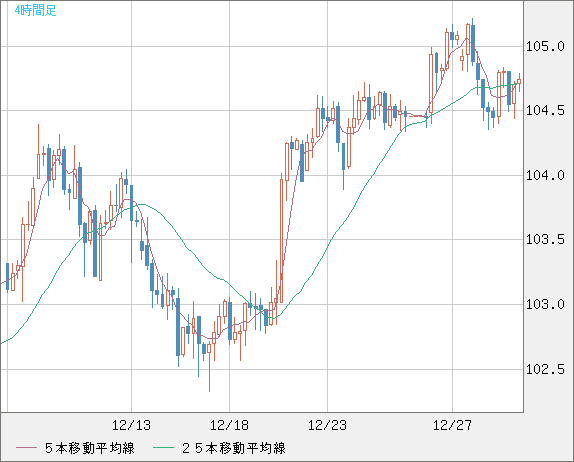
Task: Click the 12/23 date label
Action: [328, 425]
